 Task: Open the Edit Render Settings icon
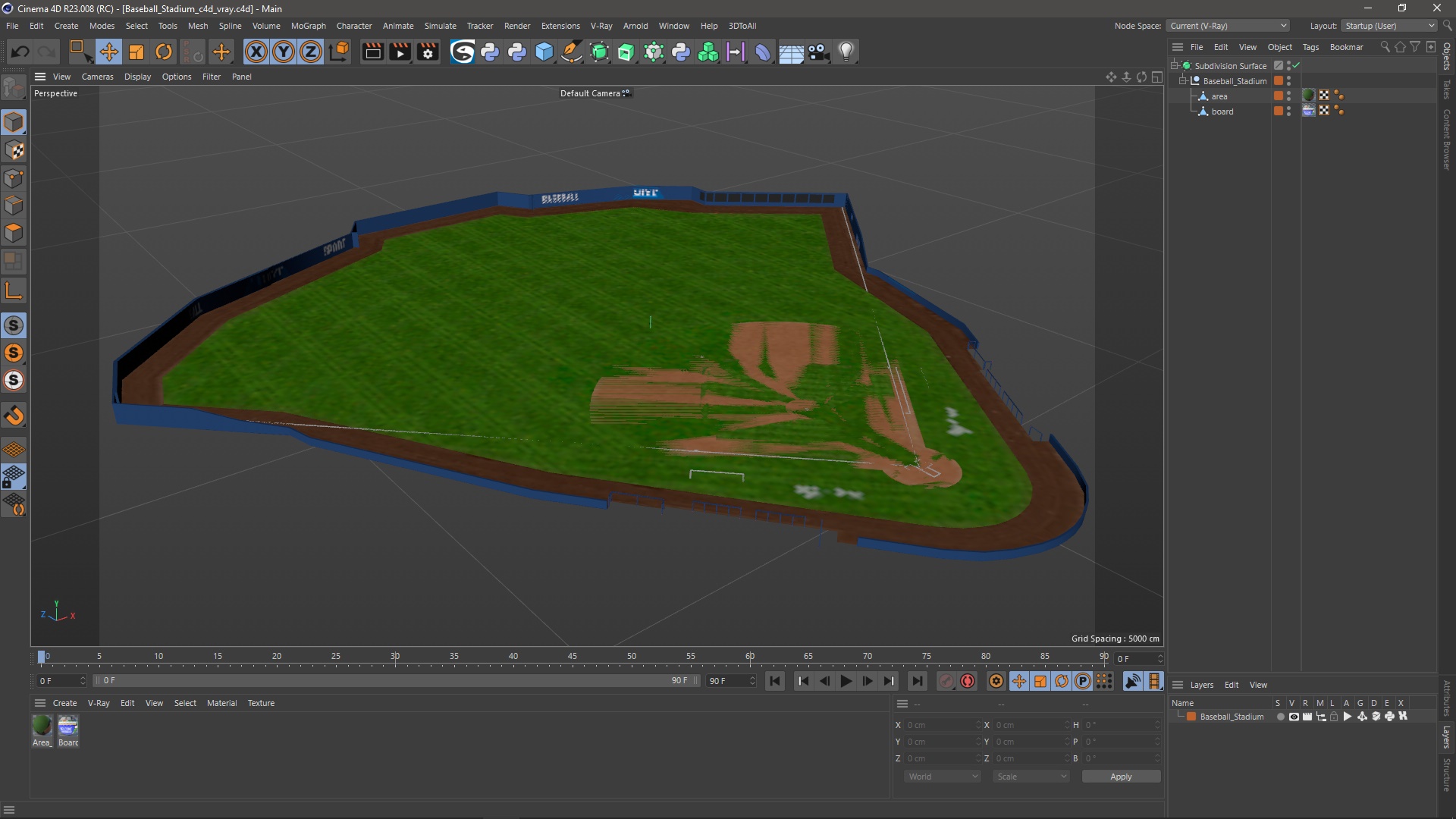click(x=428, y=52)
